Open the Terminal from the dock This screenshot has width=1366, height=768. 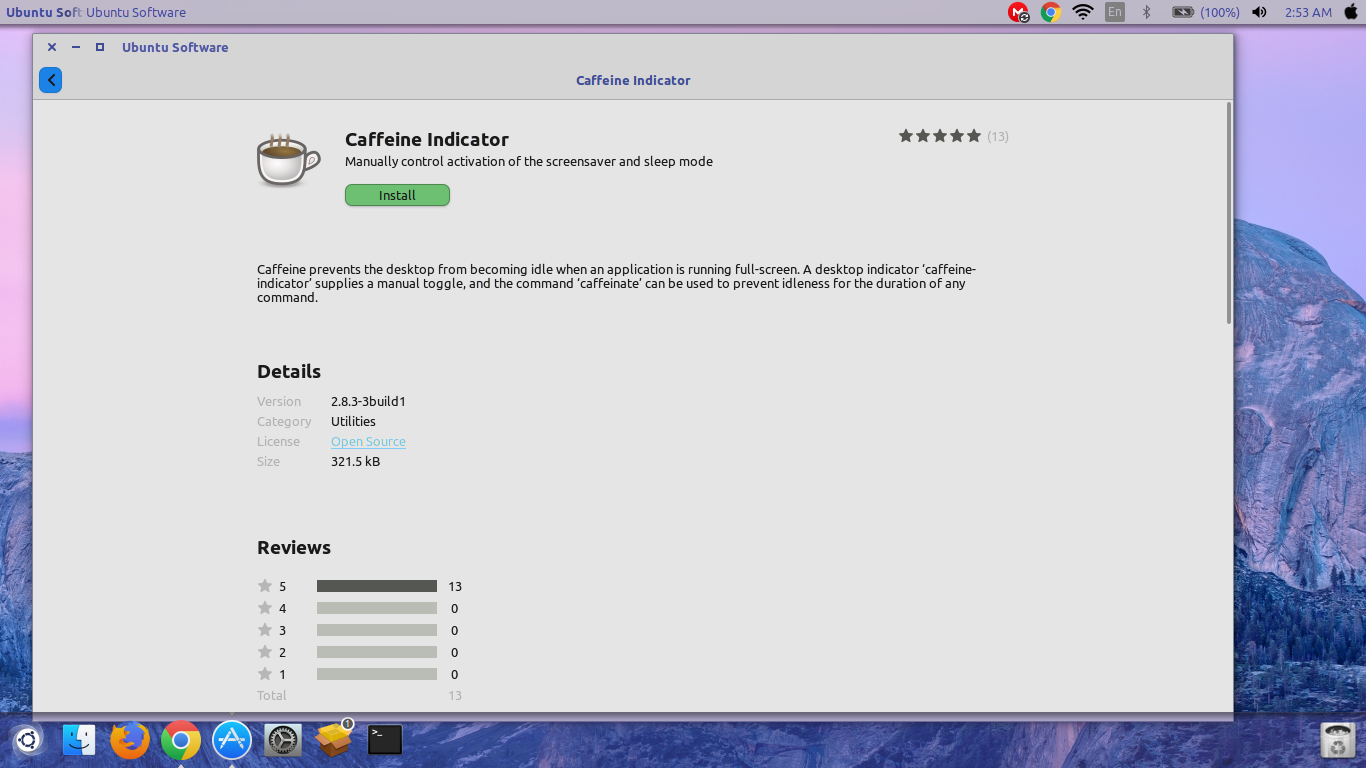point(385,740)
